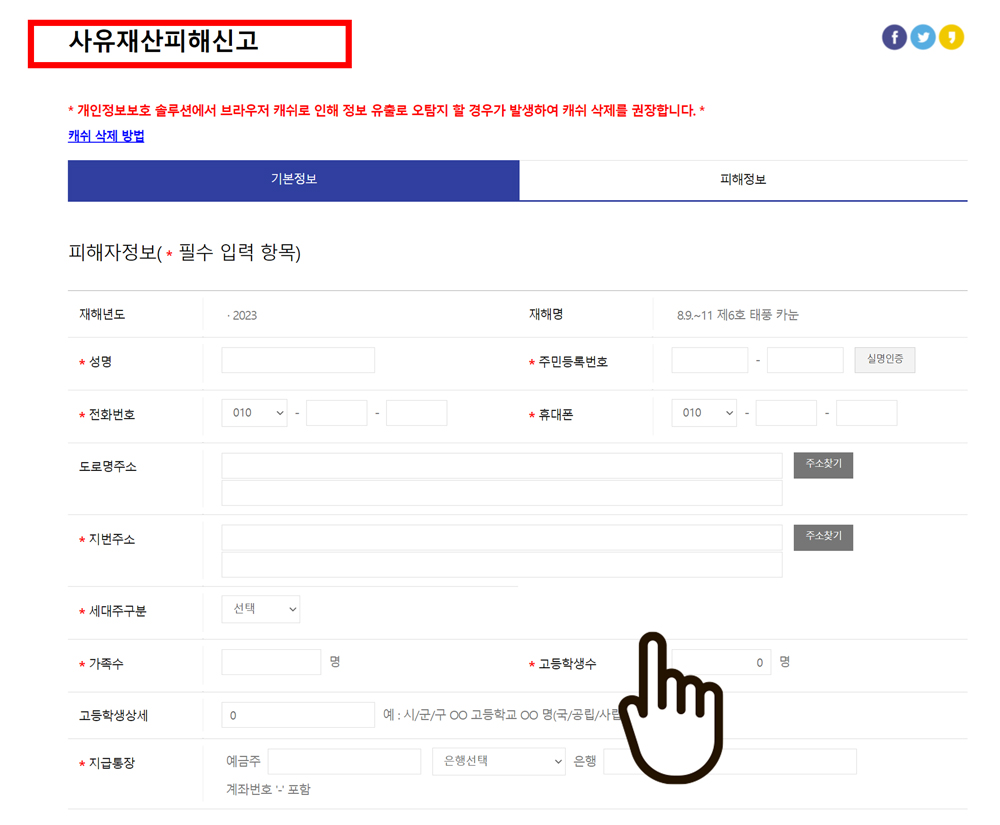Click the 가족수 family count field
The height and width of the screenshot is (825, 1000).
[x=271, y=662]
